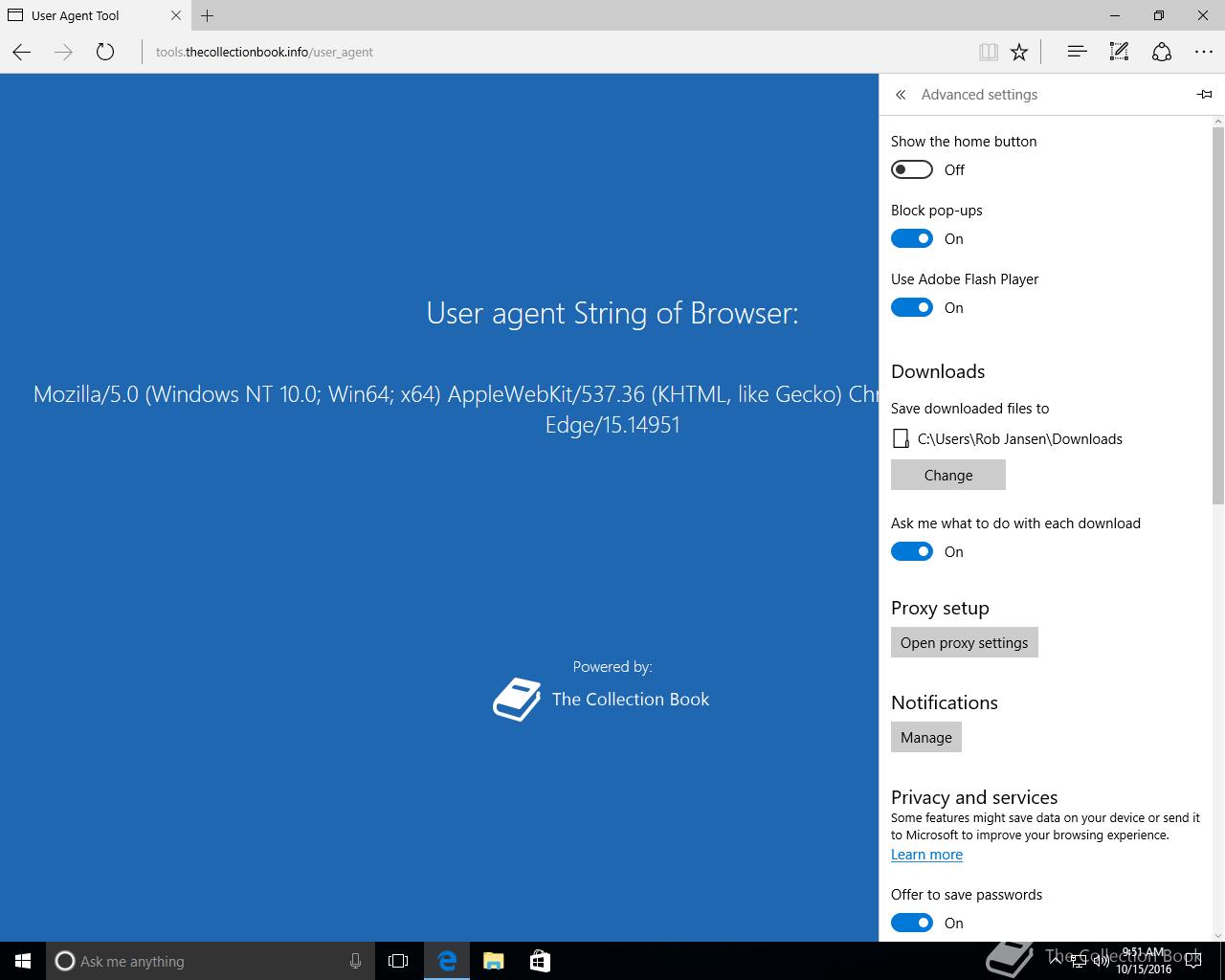
Task: Refresh the page with reload icon
Action: coord(105,53)
